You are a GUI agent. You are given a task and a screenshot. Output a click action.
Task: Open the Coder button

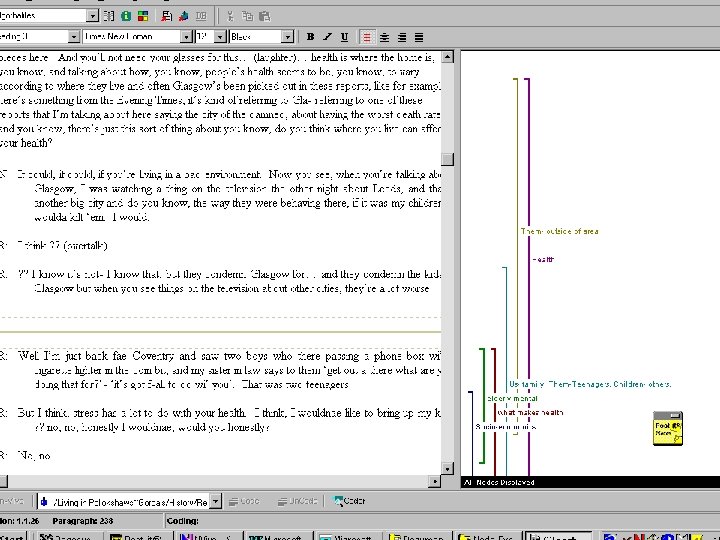[x=349, y=501]
